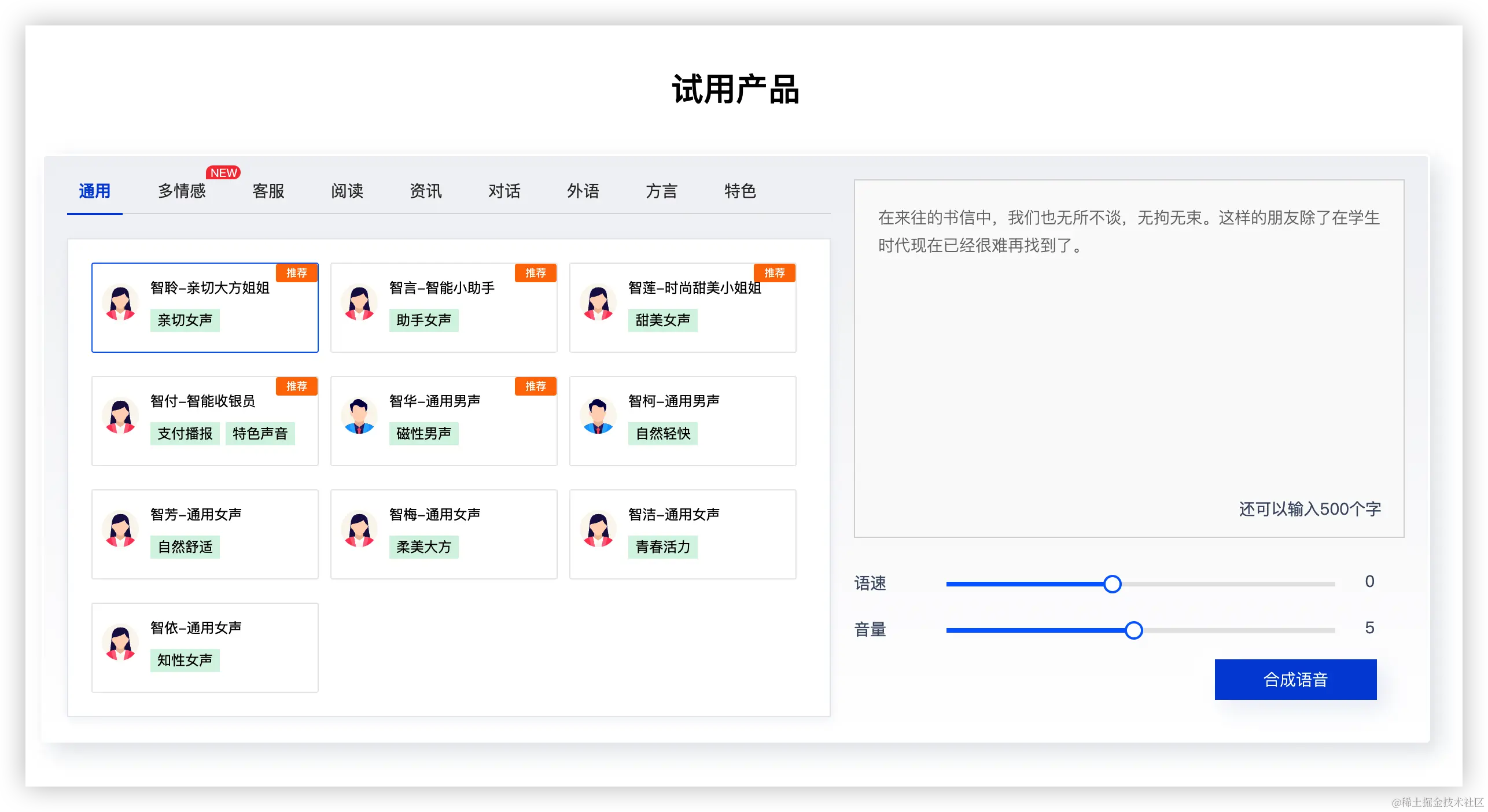Choose the 智聆-亲切大方姐姐 voice option
Screen dimensions: 1488x812
[x=205, y=307]
